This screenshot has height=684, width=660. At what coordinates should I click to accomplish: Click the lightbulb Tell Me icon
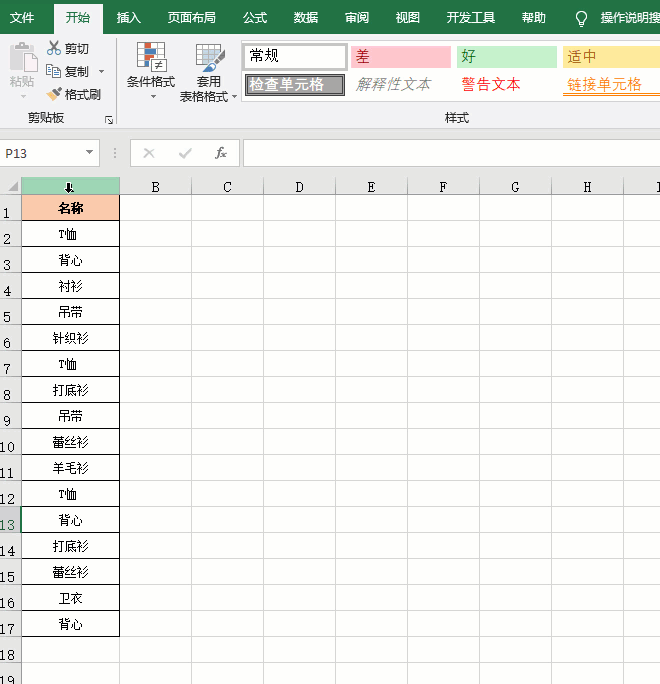click(x=581, y=18)
